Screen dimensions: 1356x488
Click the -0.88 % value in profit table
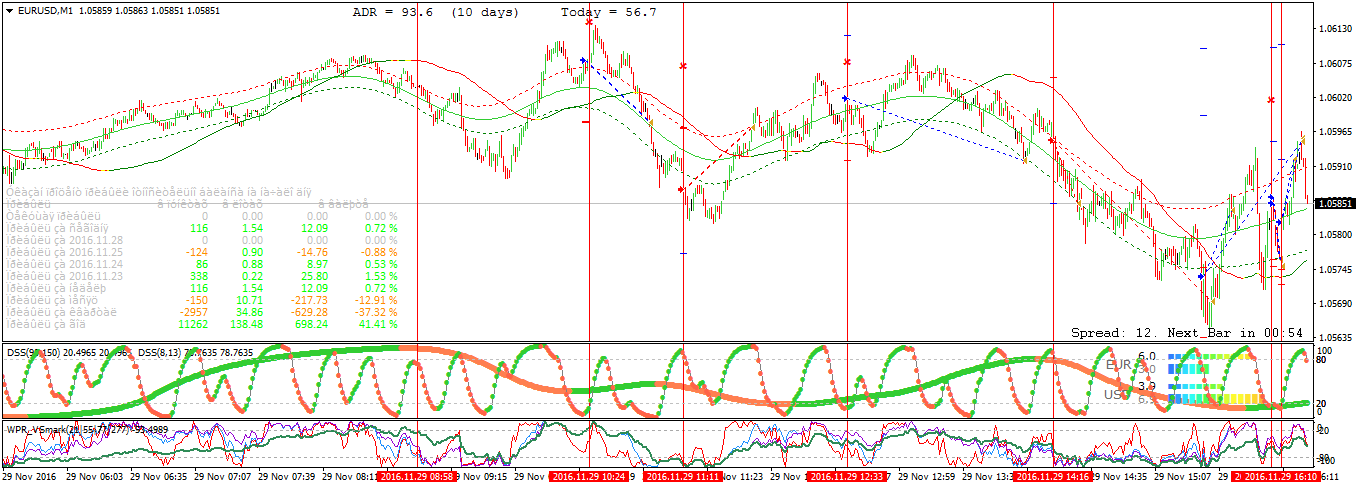tap(378, 253)
